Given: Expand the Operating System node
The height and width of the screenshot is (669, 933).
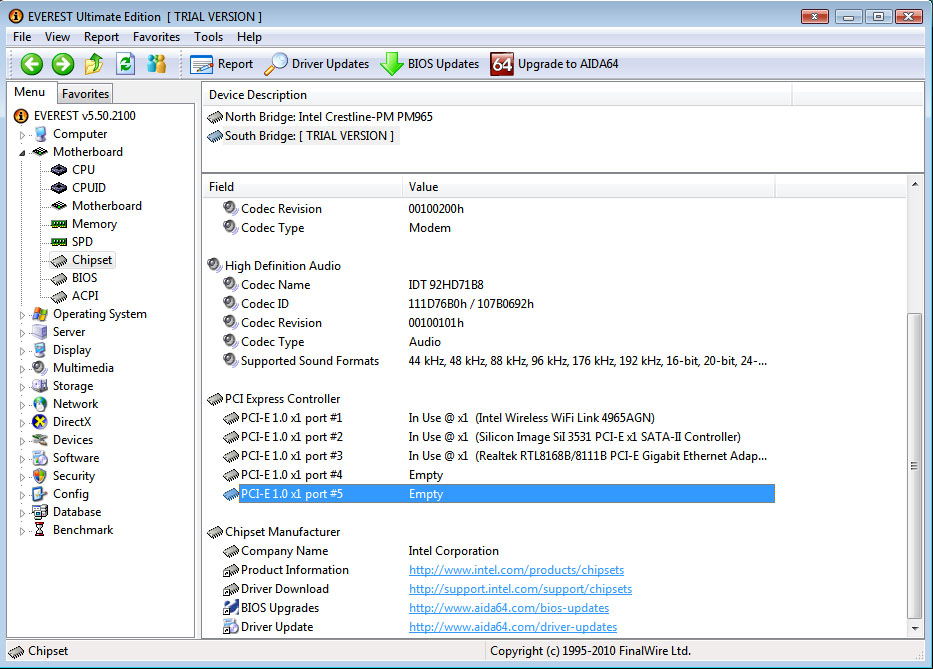Looking at the screenshot, I should [x=23, y=315].
